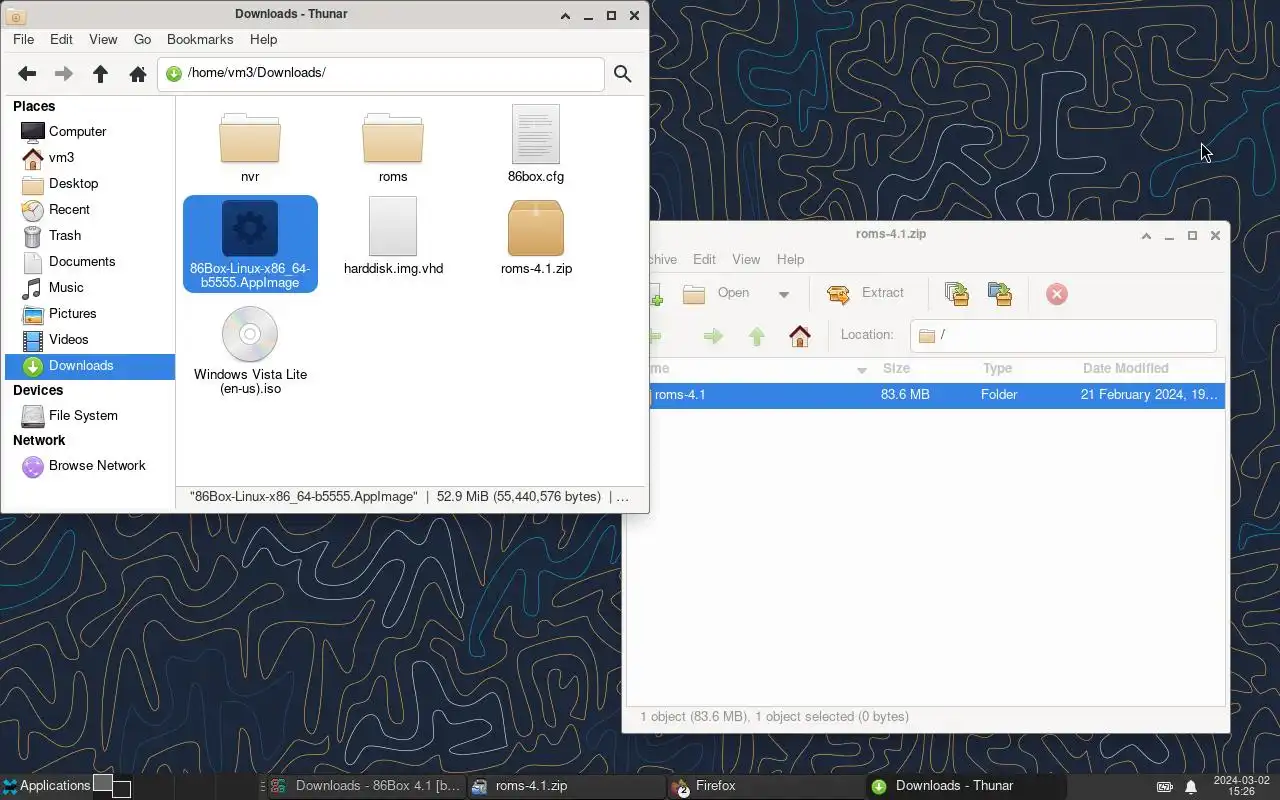Viewport: 1280px width, 800px height.
Task: Switch to second workspace in pager
Action: [121, 790]
